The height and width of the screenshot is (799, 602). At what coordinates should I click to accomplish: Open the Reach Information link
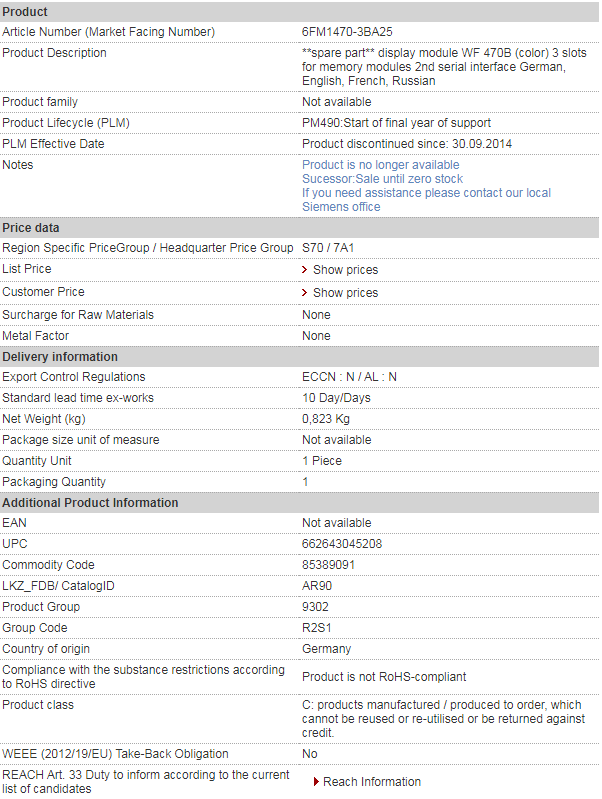coord(372,782)
